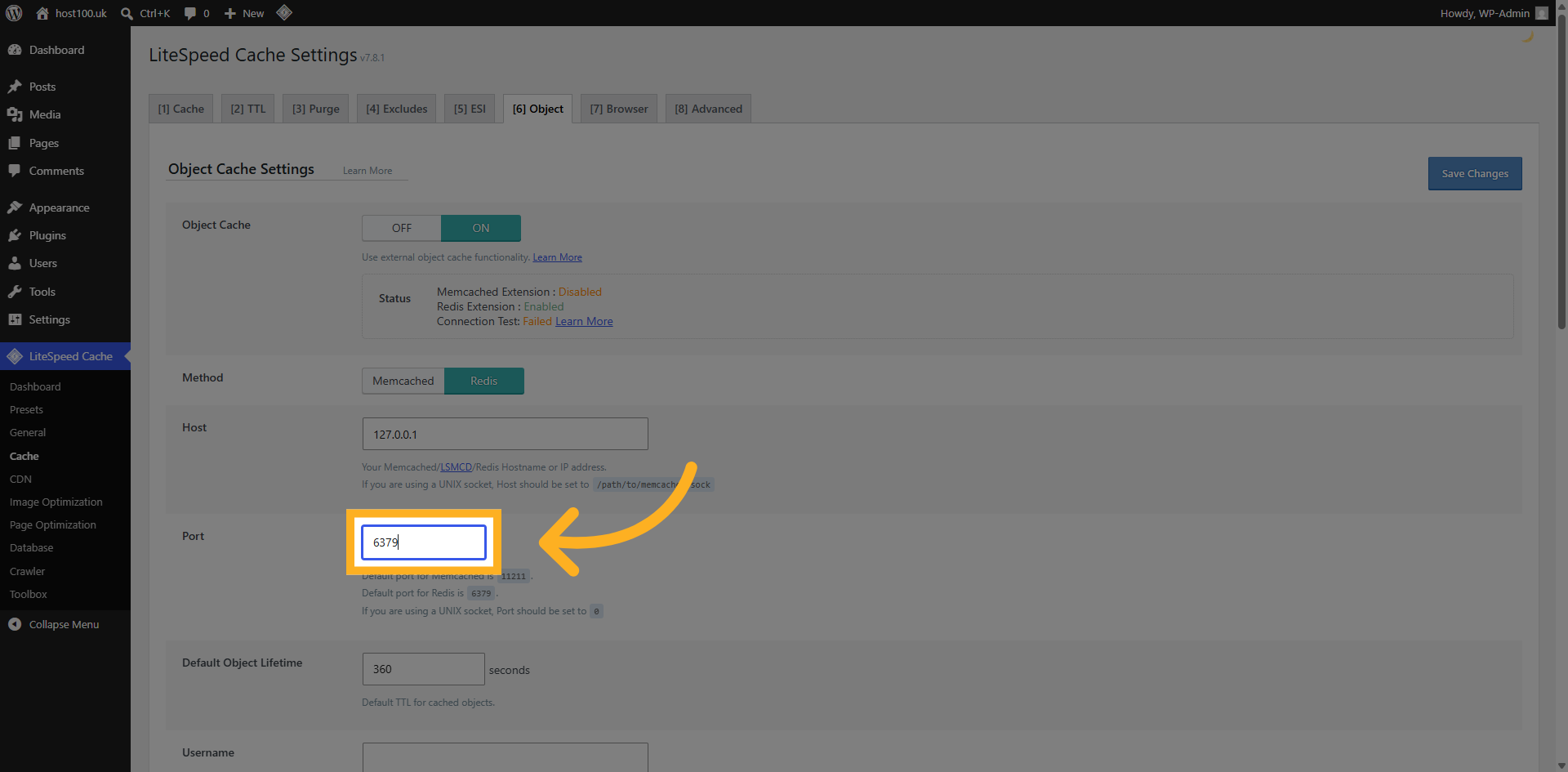Click the Appearance brush icon
The height and width of the screenshot is (772, 1568).
pyautogui.click(x=15, y=208)
